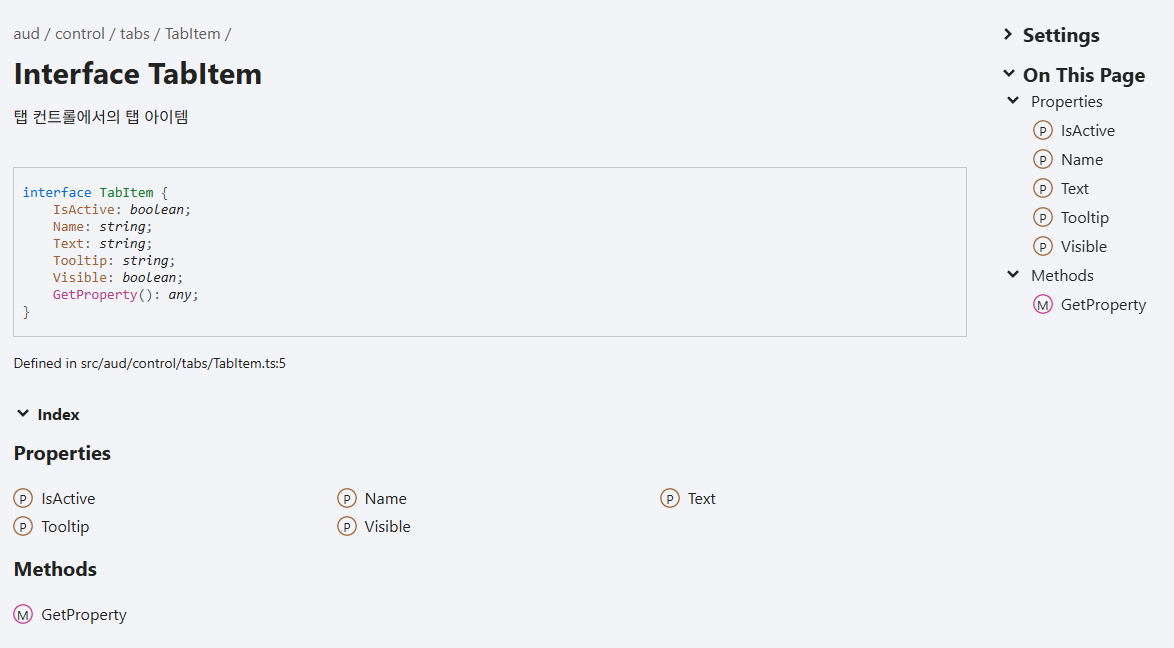This screenshot has height=648, width=1174.
Task: Collapse the On This Page section
Action: (1008, 74)
